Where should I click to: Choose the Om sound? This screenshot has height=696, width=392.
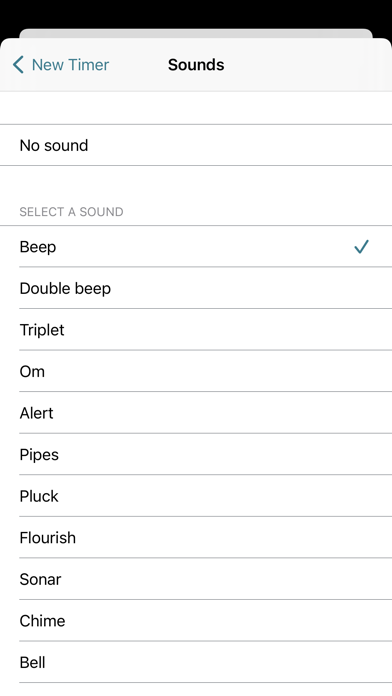(x=196, y=371)
